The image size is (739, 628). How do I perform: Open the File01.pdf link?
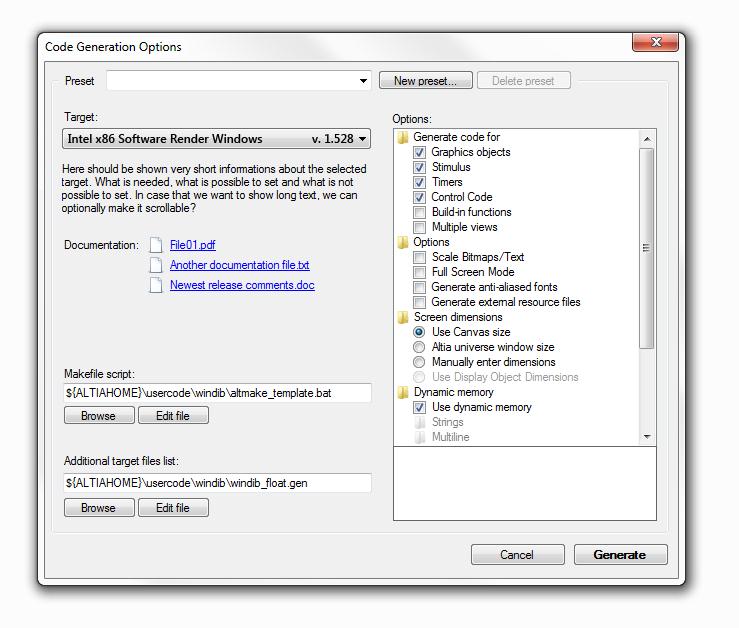tap(193, 245)
